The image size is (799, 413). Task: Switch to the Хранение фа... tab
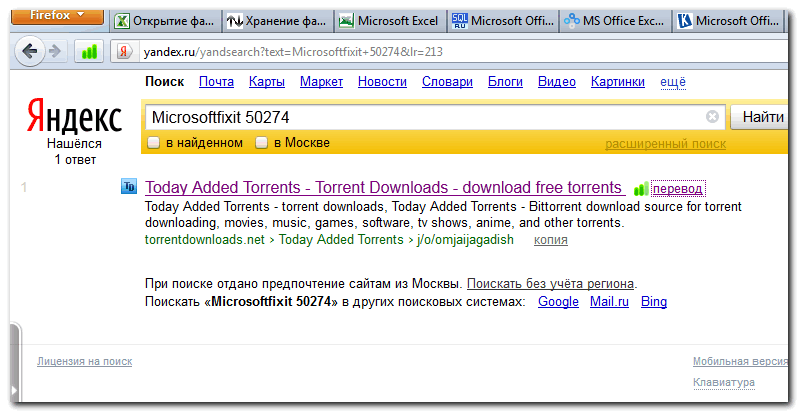278,21
